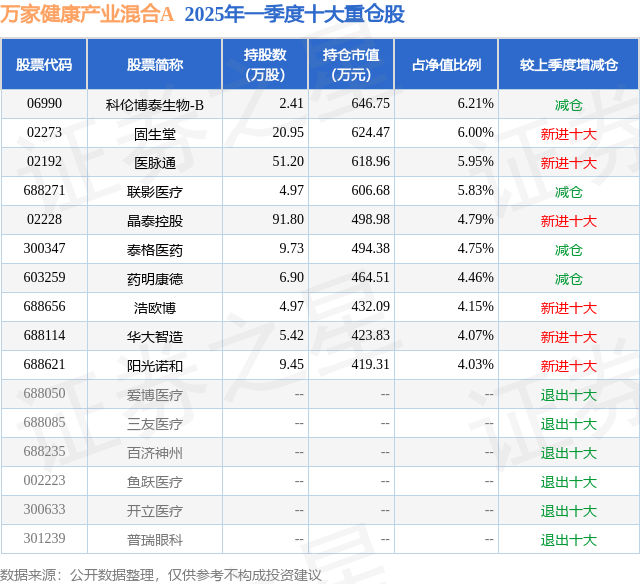
Task: Select stock name 三友医疗
Action: point(155,424)
